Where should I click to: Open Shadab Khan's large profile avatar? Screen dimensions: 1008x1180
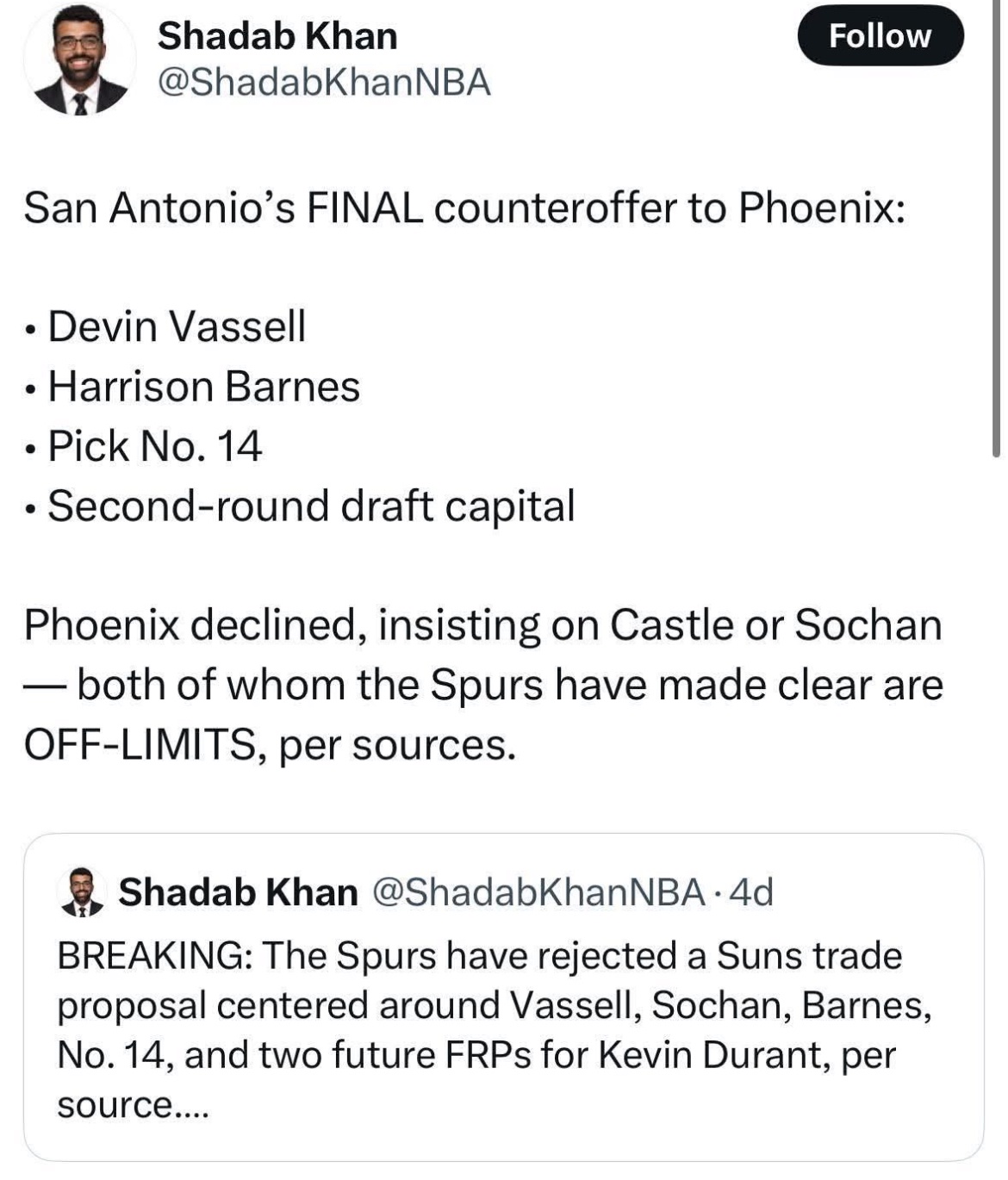point(79,62)
